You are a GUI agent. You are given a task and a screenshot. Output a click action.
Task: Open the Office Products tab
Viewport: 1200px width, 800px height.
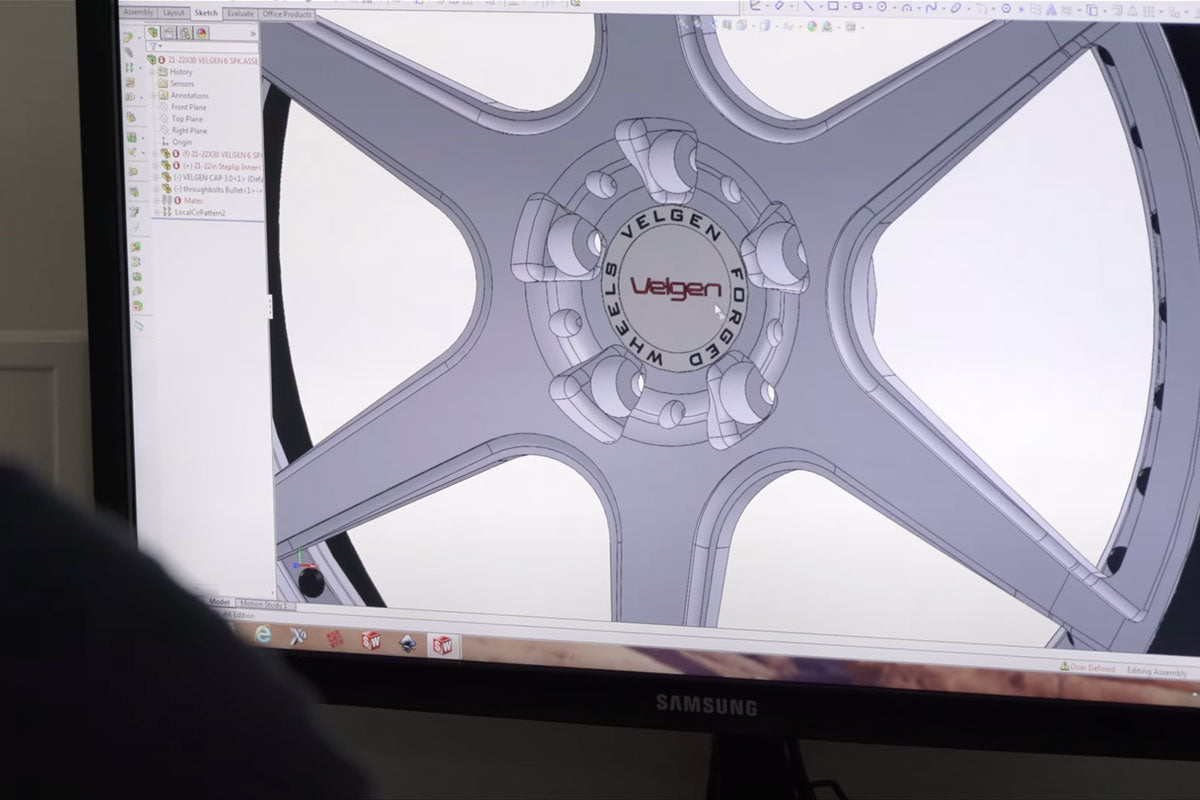point(287,15)
